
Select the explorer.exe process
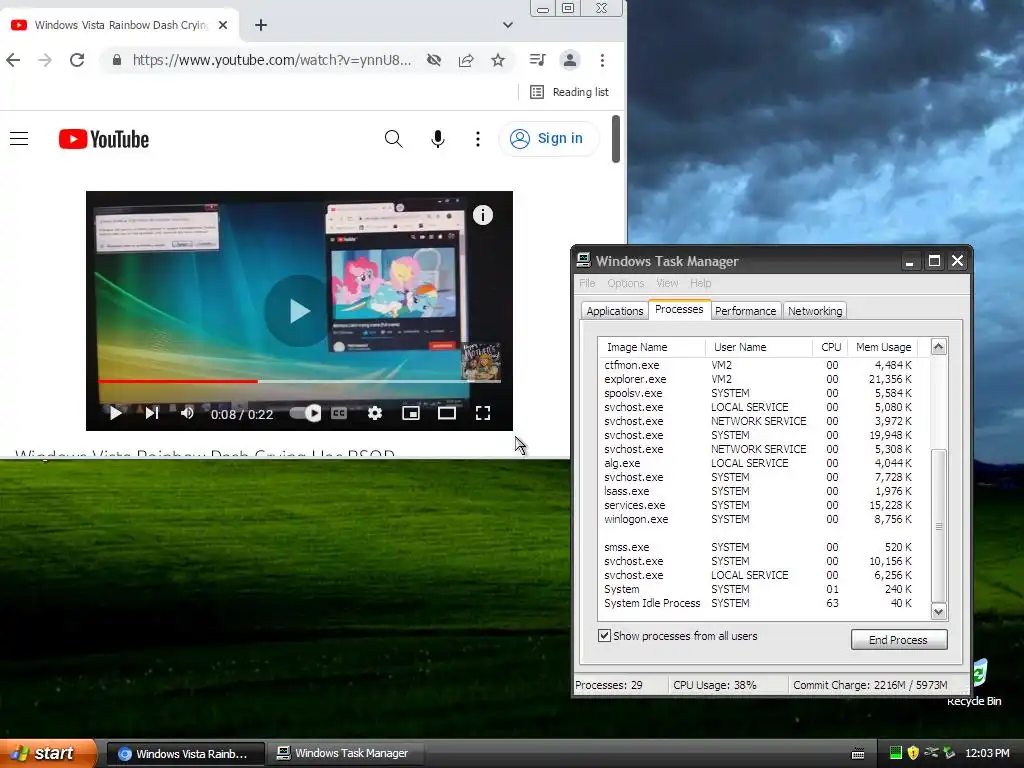coord(758,379)
